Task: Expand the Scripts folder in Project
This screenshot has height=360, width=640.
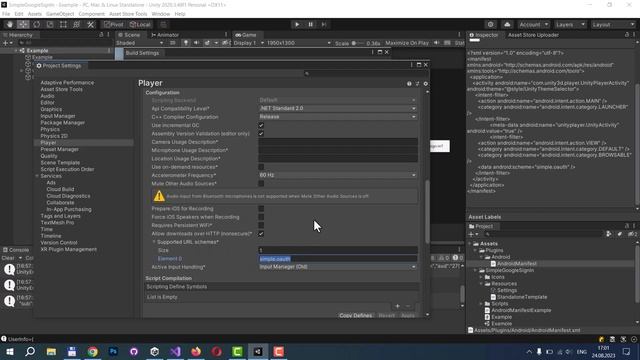Action: click(482, 304)
